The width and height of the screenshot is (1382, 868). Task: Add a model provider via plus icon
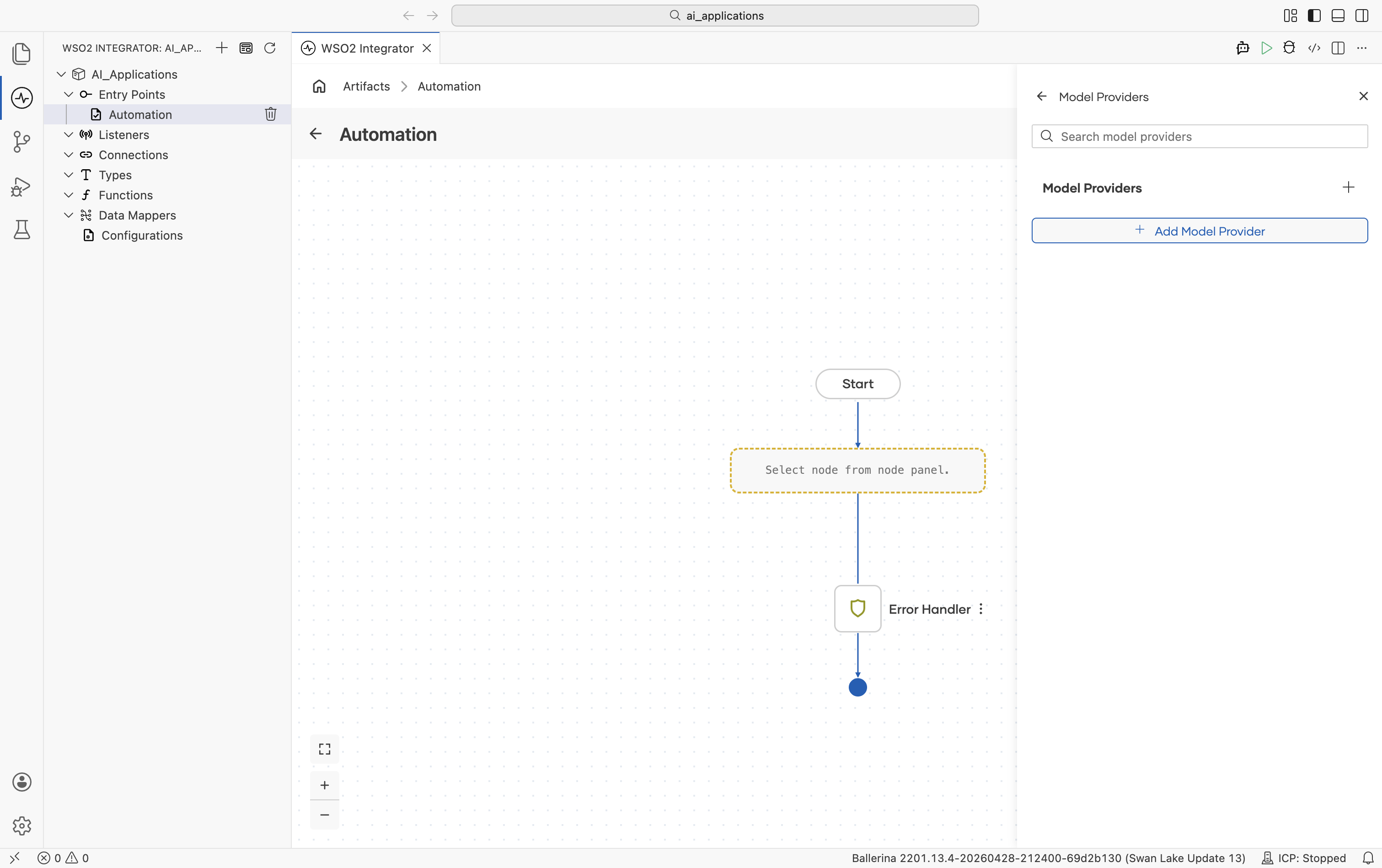coord(1349,187)
